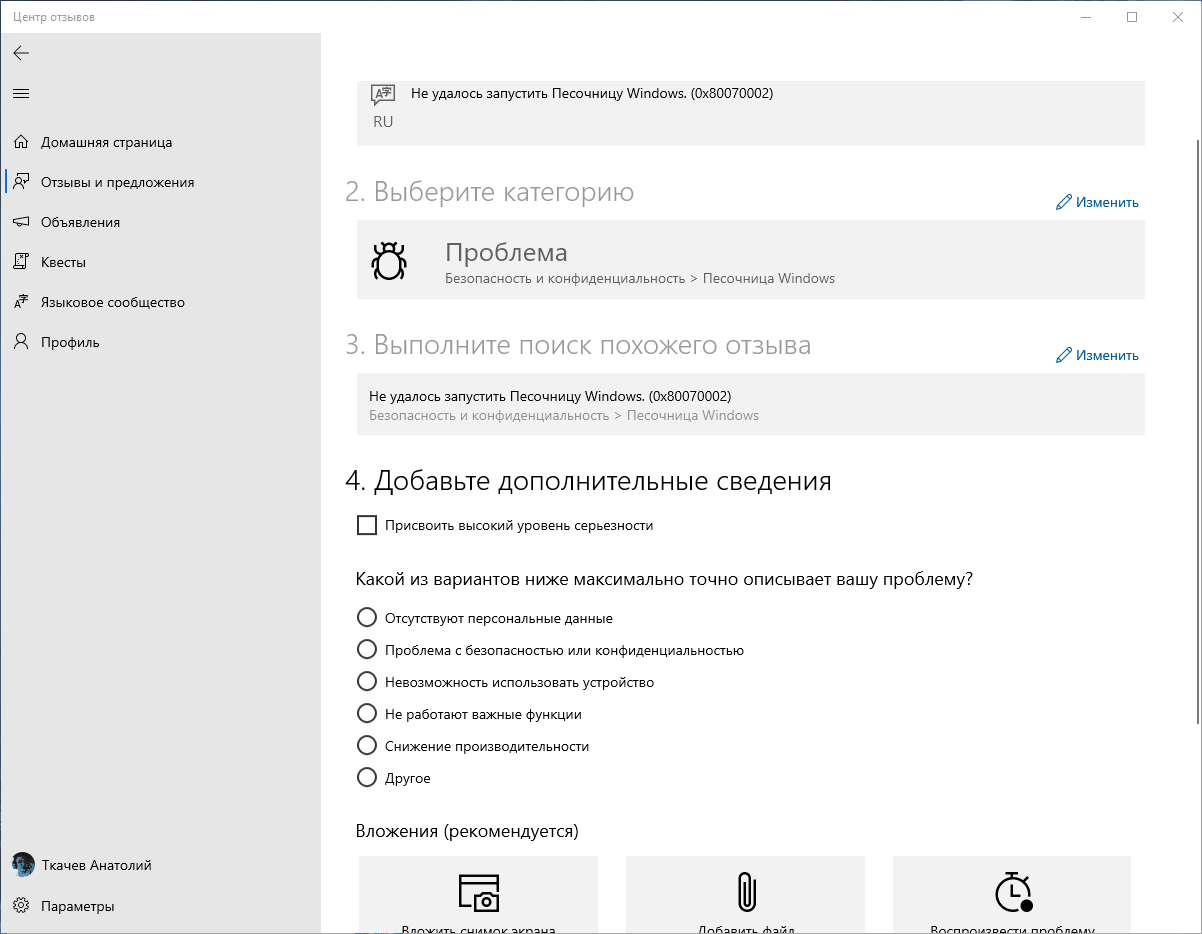This screenshot has height=934, width=1202.
Task: Click Добавить файл button
Action: click(x=745, y=895)
